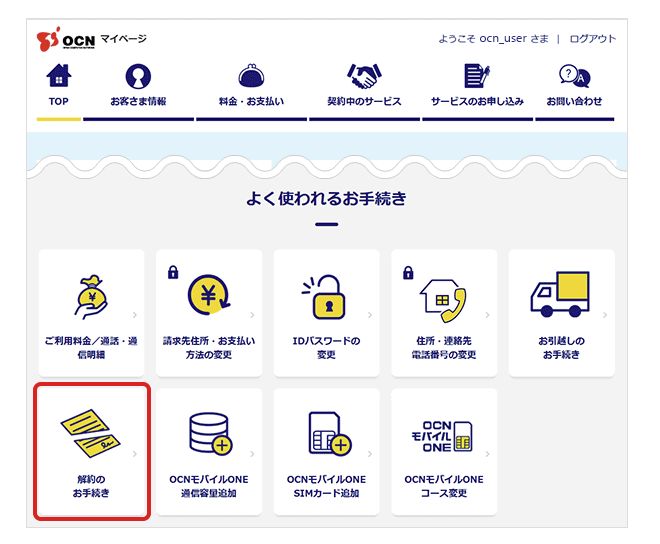Click the yen circle icon for 請求先住所
The width and height of the screenshot is (660, 544).
tap(208, 295)
